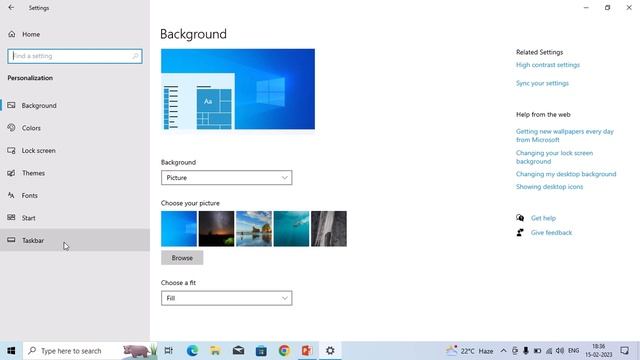
Task: Open Changing your lock screen background link
Action: (x=554, y=157)
